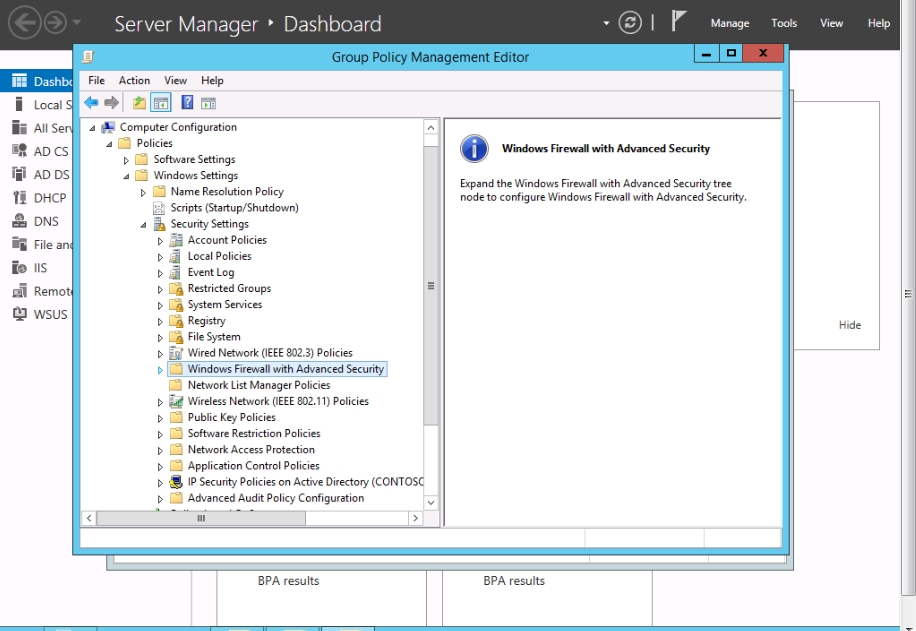Click the blue Help icon in the toolbar
The height and width of the screenshot is (631, 916).
pyautogui.click(x=187, y=103)
